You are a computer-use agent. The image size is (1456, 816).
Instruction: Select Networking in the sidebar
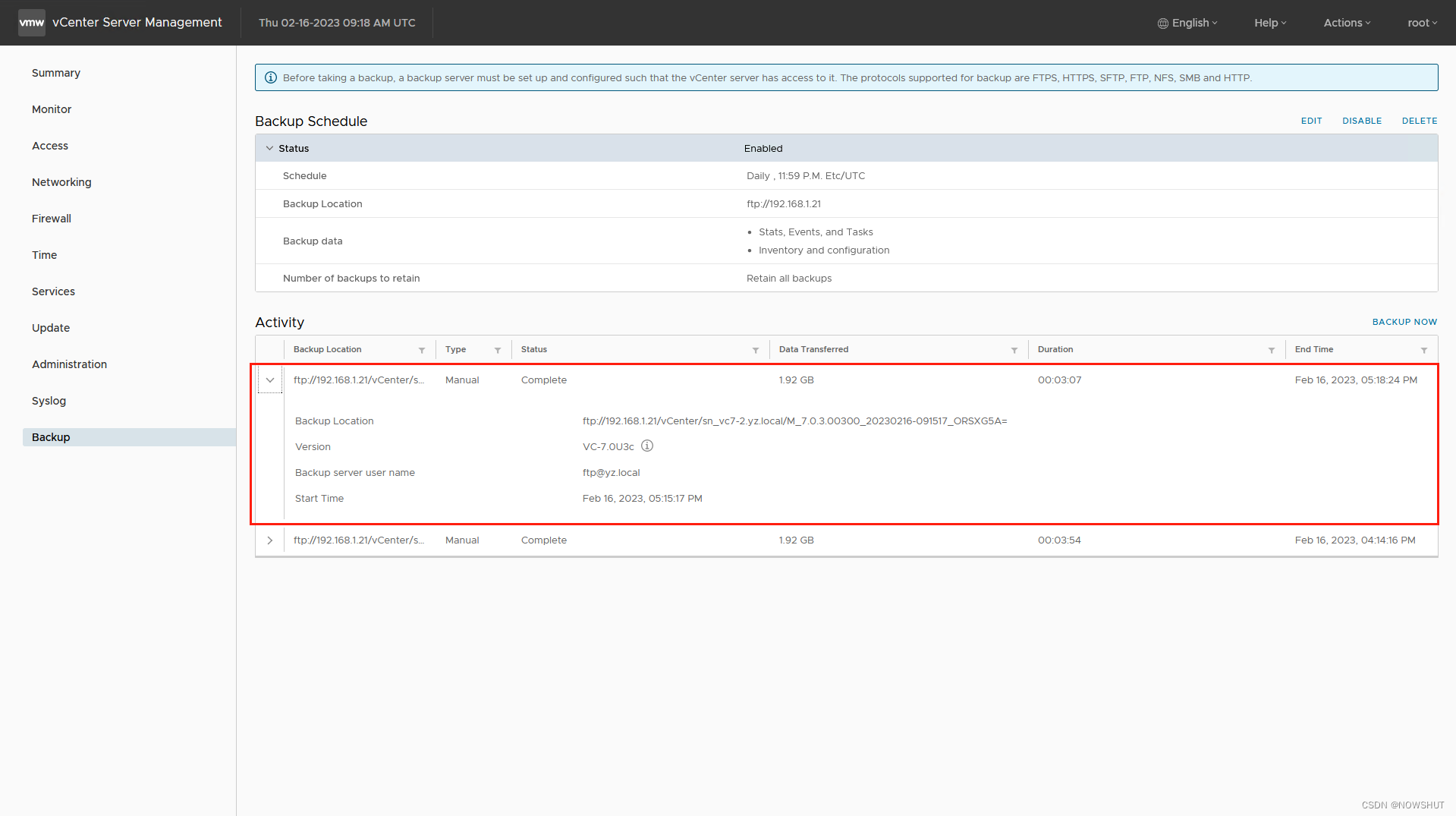click(x=61, y=182)
